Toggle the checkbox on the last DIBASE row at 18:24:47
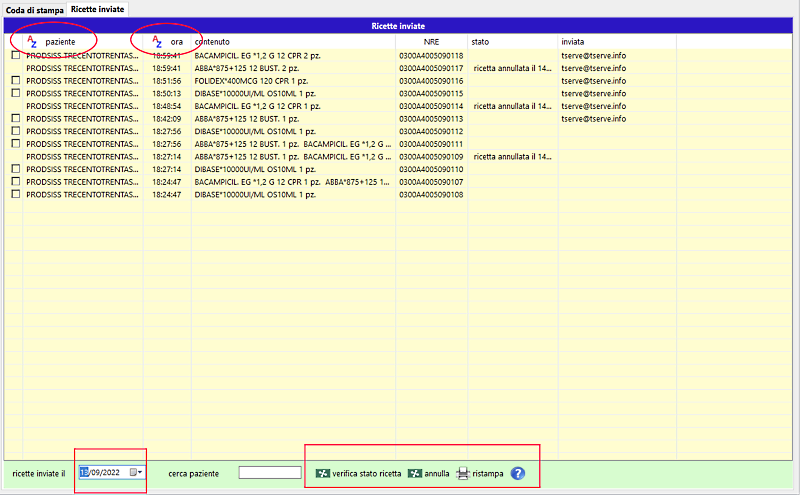The height and width of the screenshot is (495, 800). [x=15, y=194]
